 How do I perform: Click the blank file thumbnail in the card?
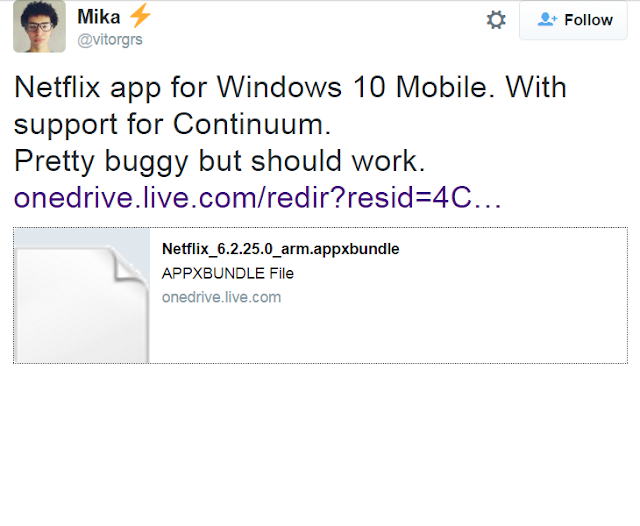pyautogui.click(x=82, y=295)
